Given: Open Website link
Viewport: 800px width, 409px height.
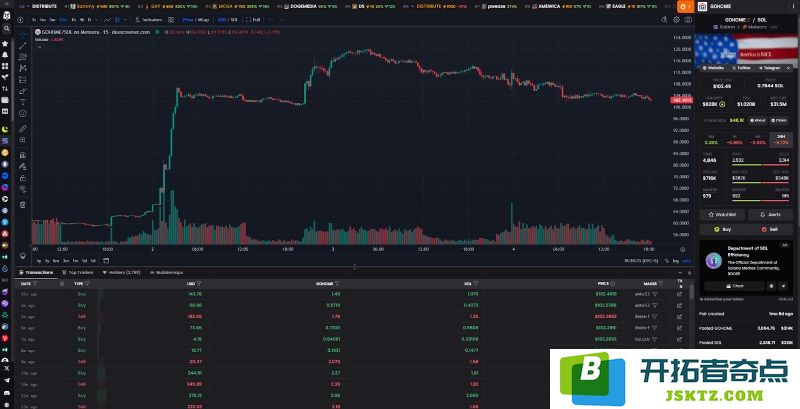Looking at the screenshot, I should click(713, 68).
